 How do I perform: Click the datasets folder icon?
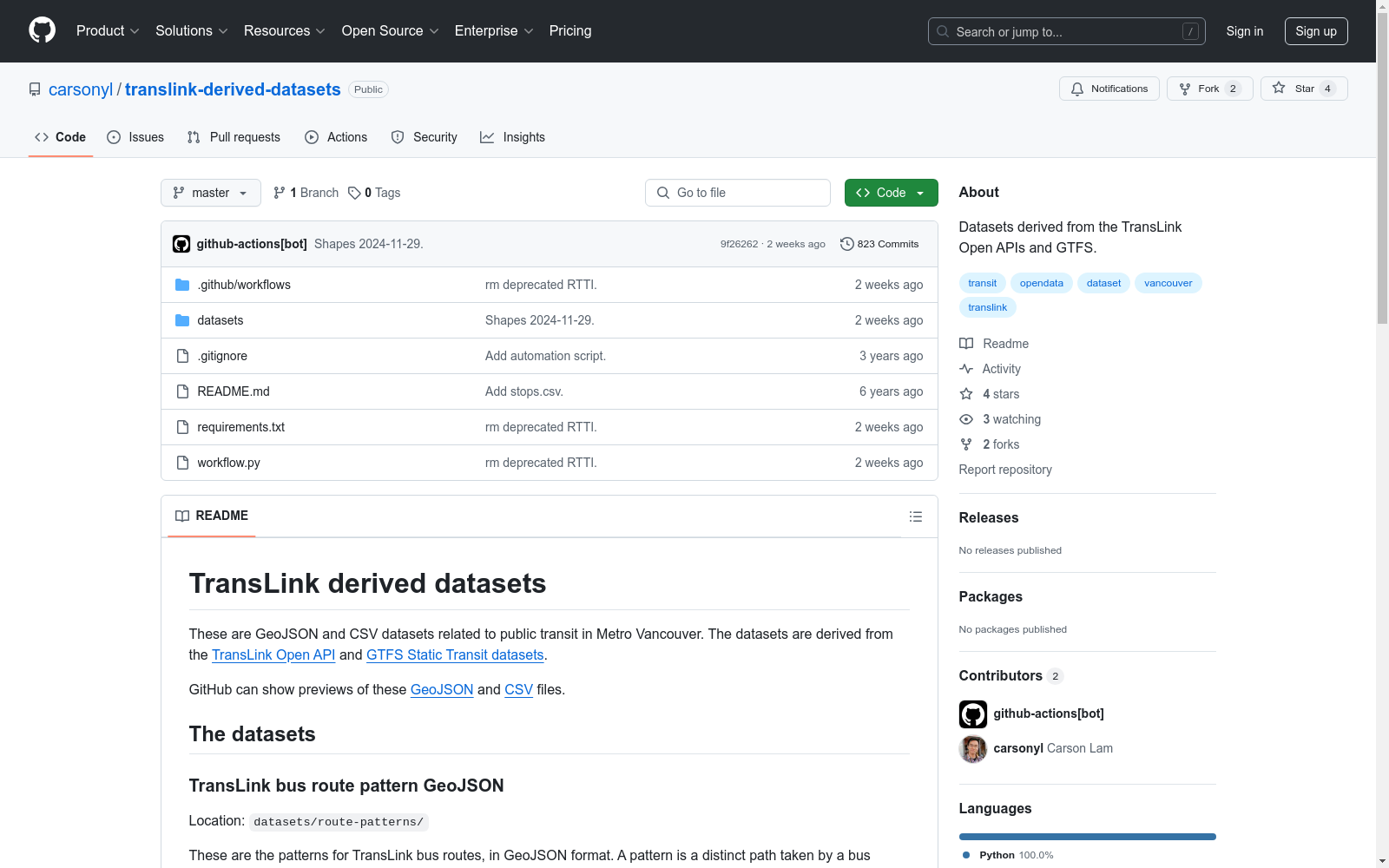coord(182,320)
